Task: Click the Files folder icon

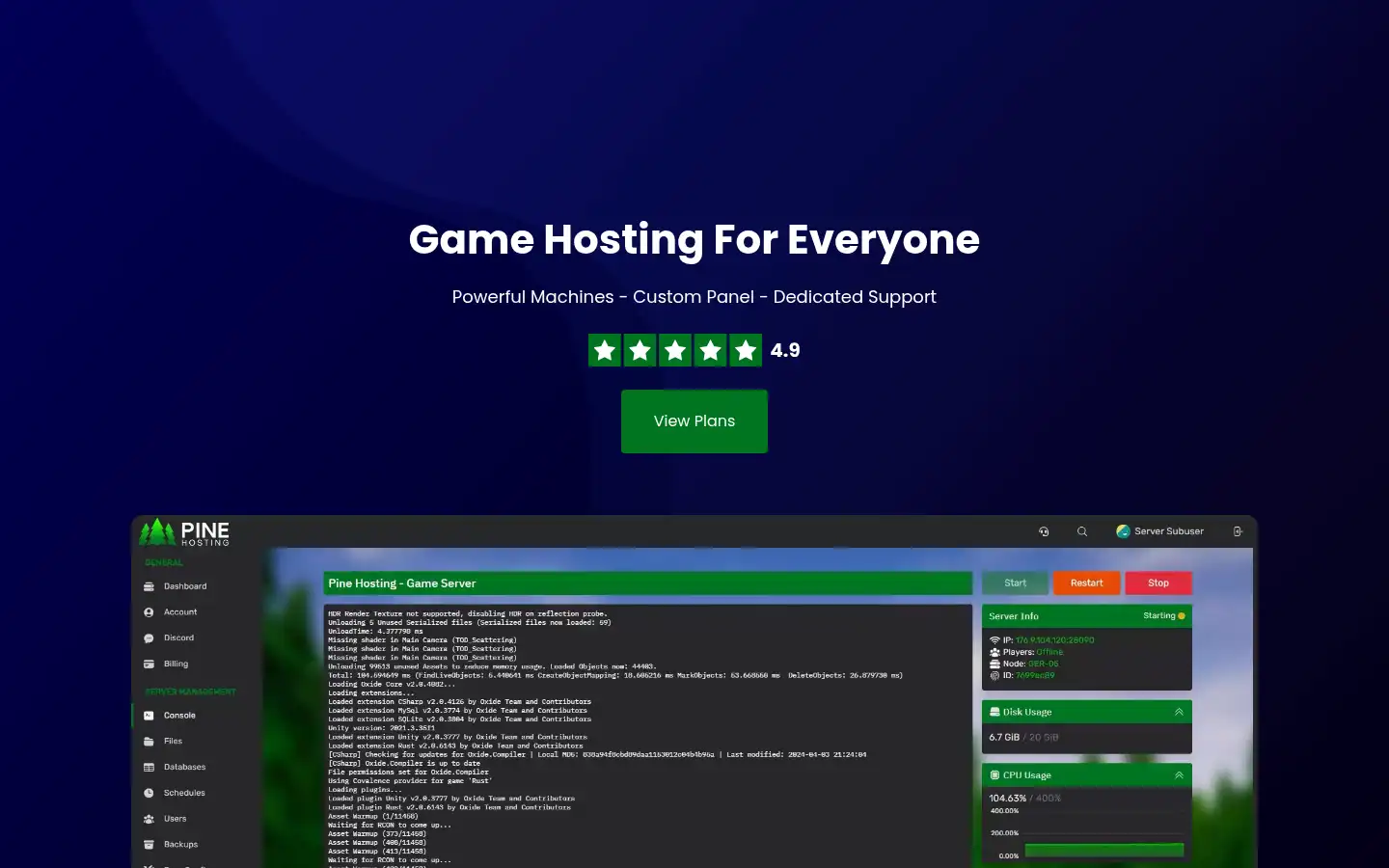Action: coord(149,742)
